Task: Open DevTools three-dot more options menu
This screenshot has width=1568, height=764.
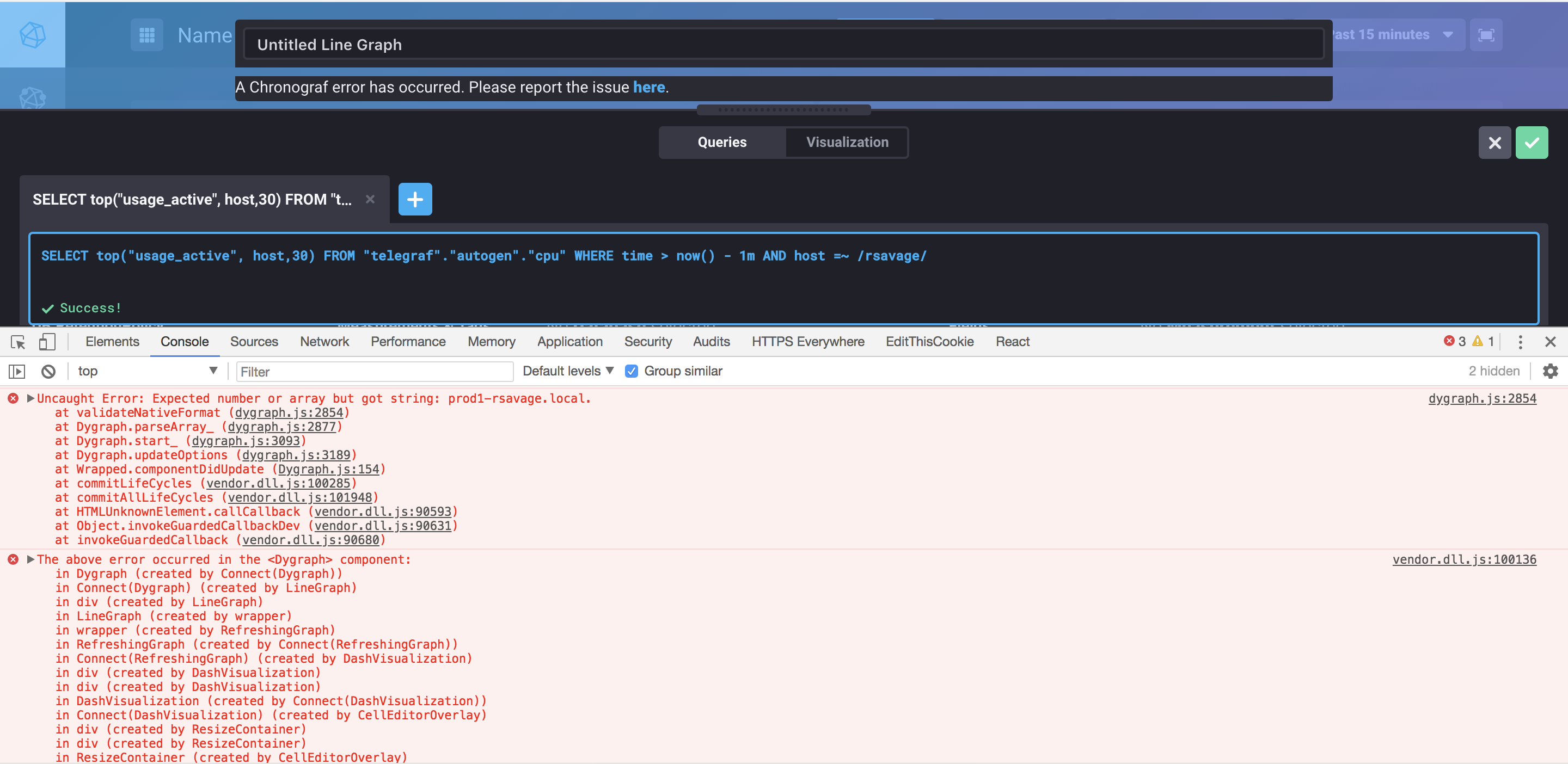Action: coord(1520,342)
